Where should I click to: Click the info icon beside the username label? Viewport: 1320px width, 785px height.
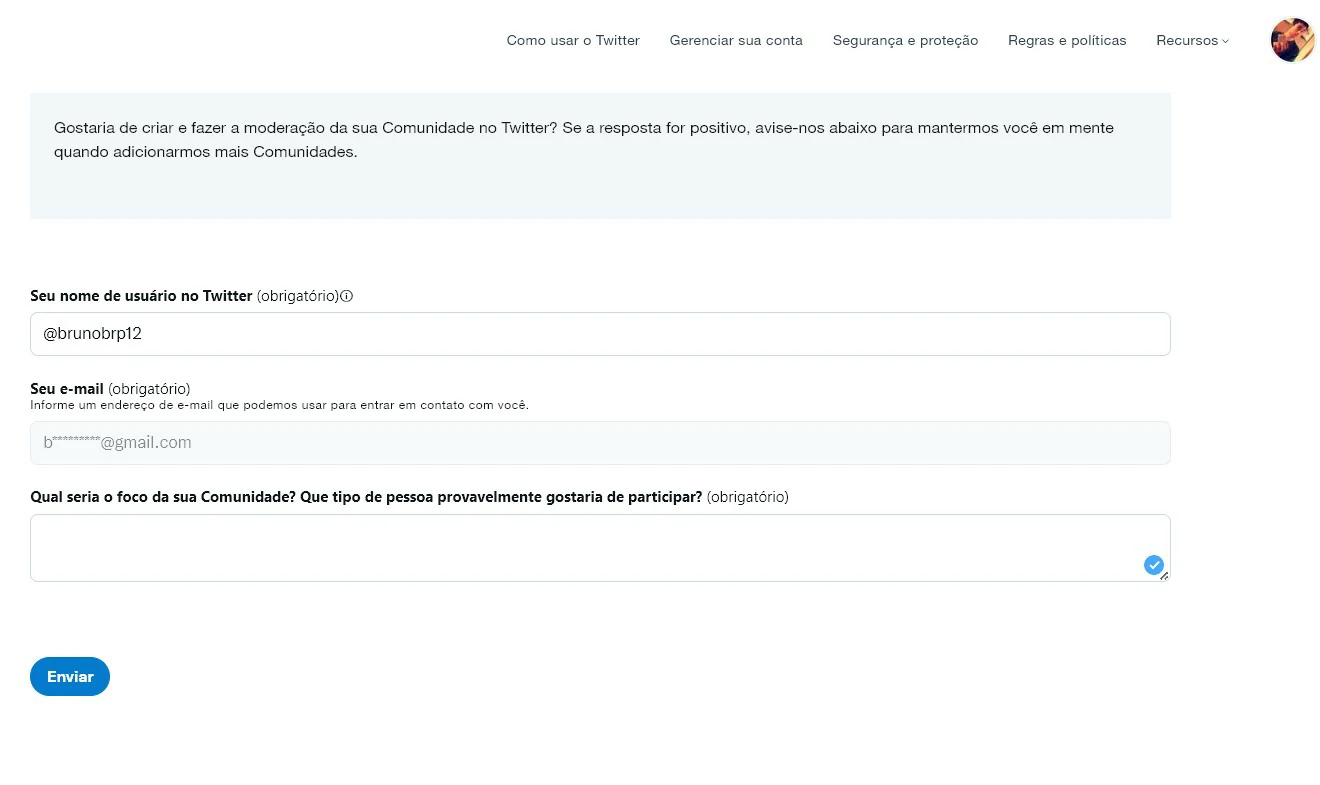(x=347, y=296)
